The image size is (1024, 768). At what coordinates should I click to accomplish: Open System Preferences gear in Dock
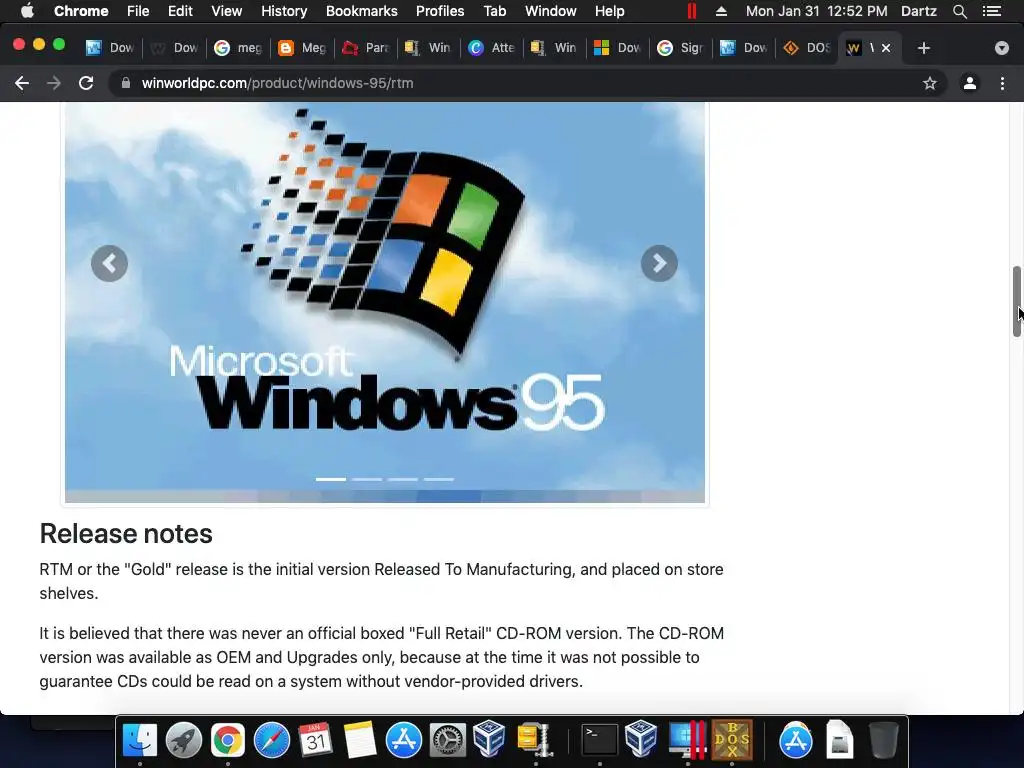point(447,740)
